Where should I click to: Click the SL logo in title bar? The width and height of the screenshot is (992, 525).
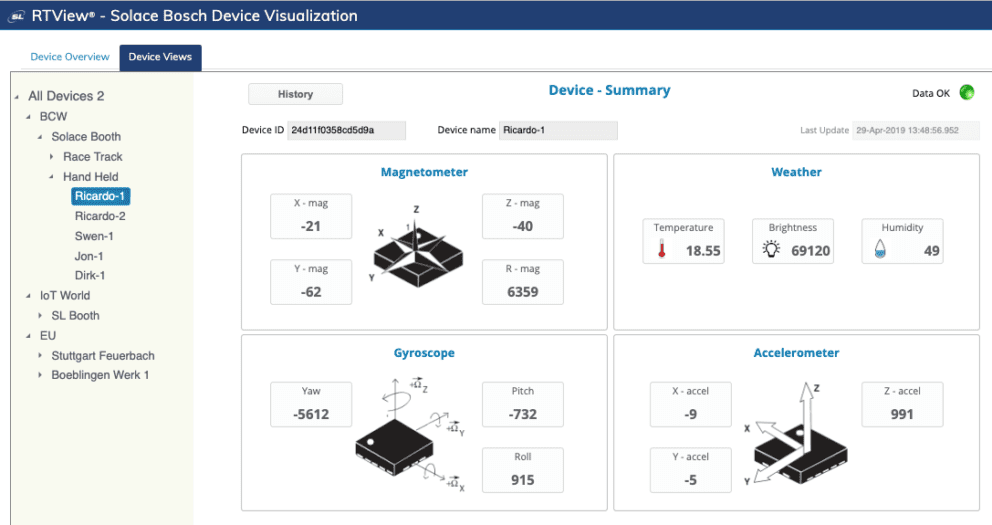point(16,15)
